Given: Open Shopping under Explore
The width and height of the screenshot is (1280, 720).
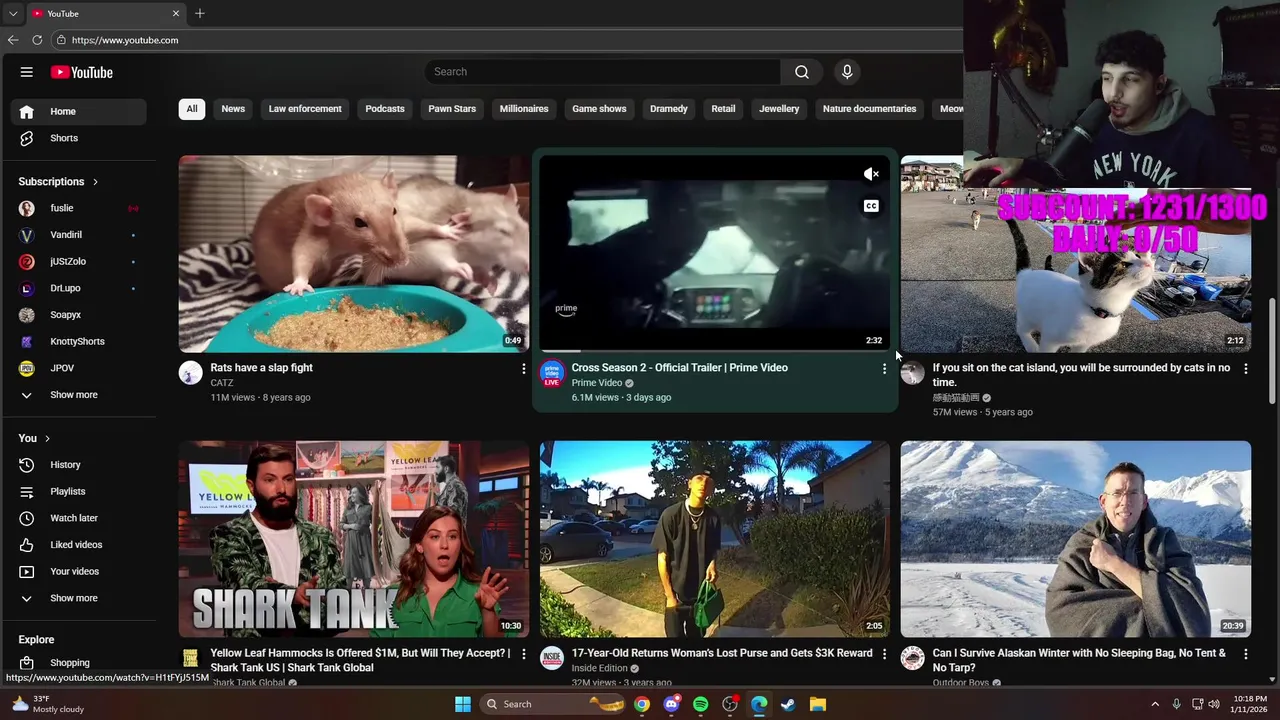Looking at the screenshot, I should (x=78, y=663).
